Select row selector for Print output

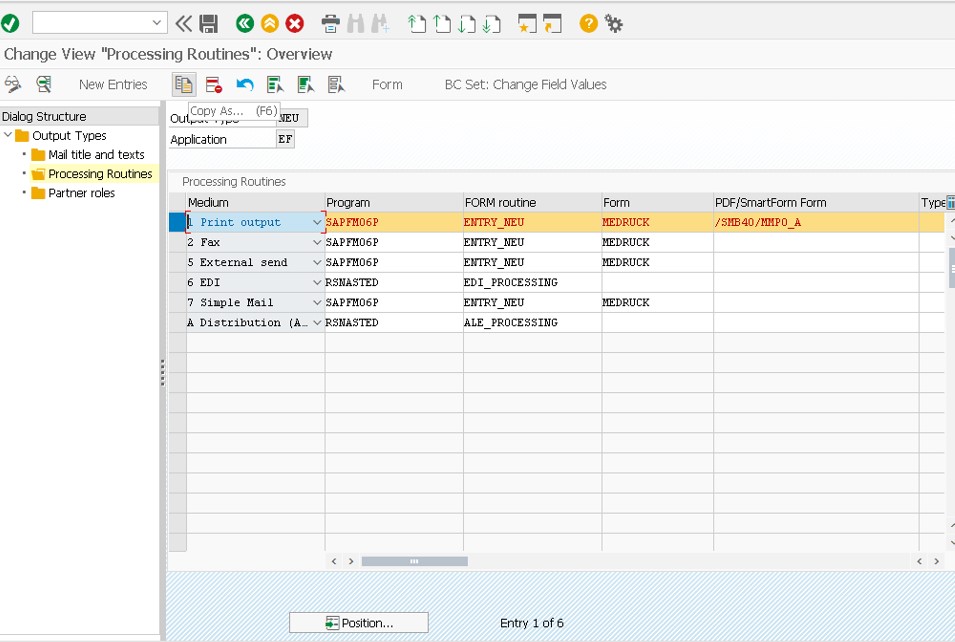tap(177, 222)
